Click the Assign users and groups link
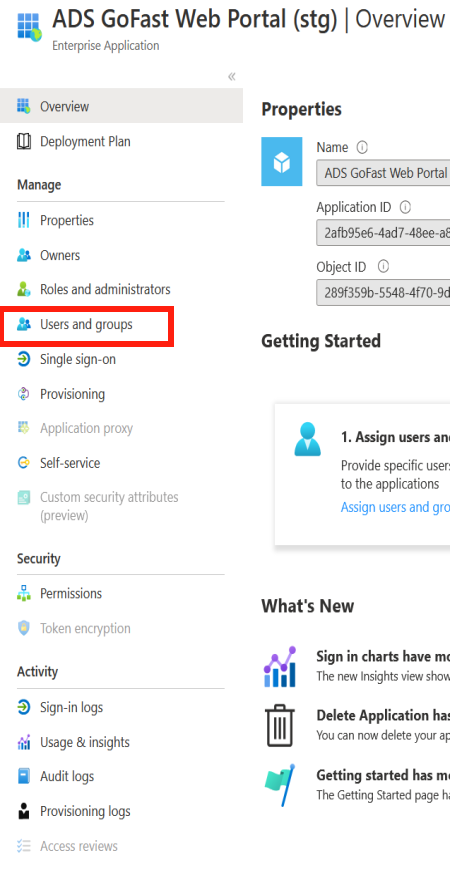This screenshot has width=450, height=875. [395, 507]
